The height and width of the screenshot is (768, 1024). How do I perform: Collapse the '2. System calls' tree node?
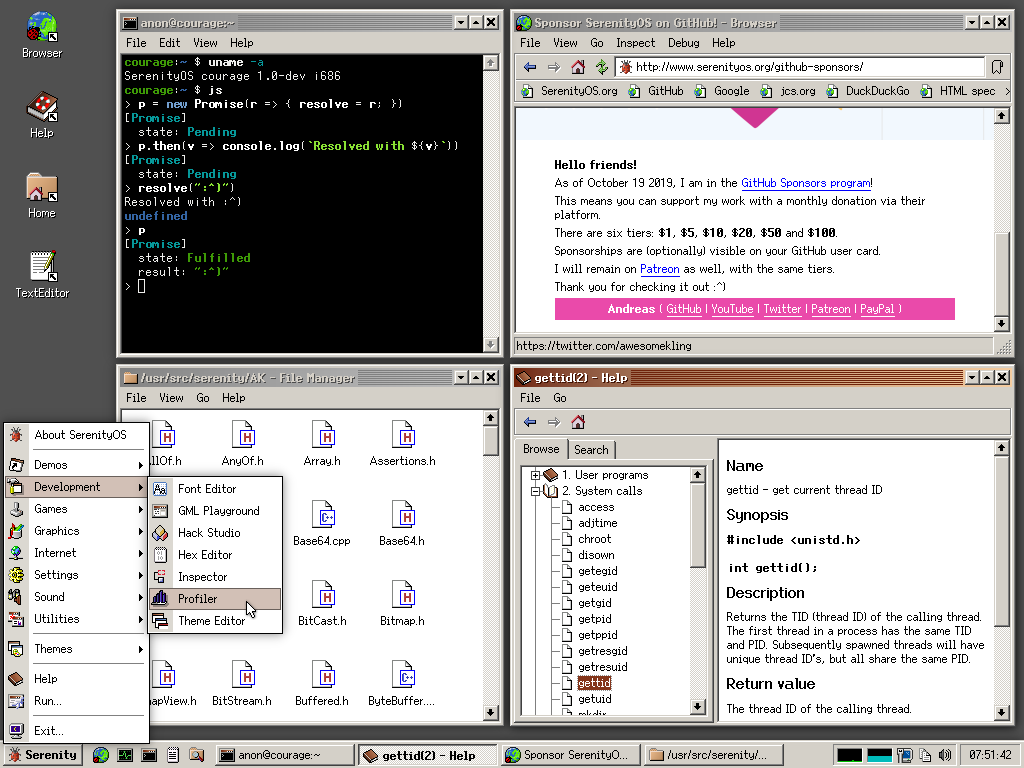pos(536,491)
